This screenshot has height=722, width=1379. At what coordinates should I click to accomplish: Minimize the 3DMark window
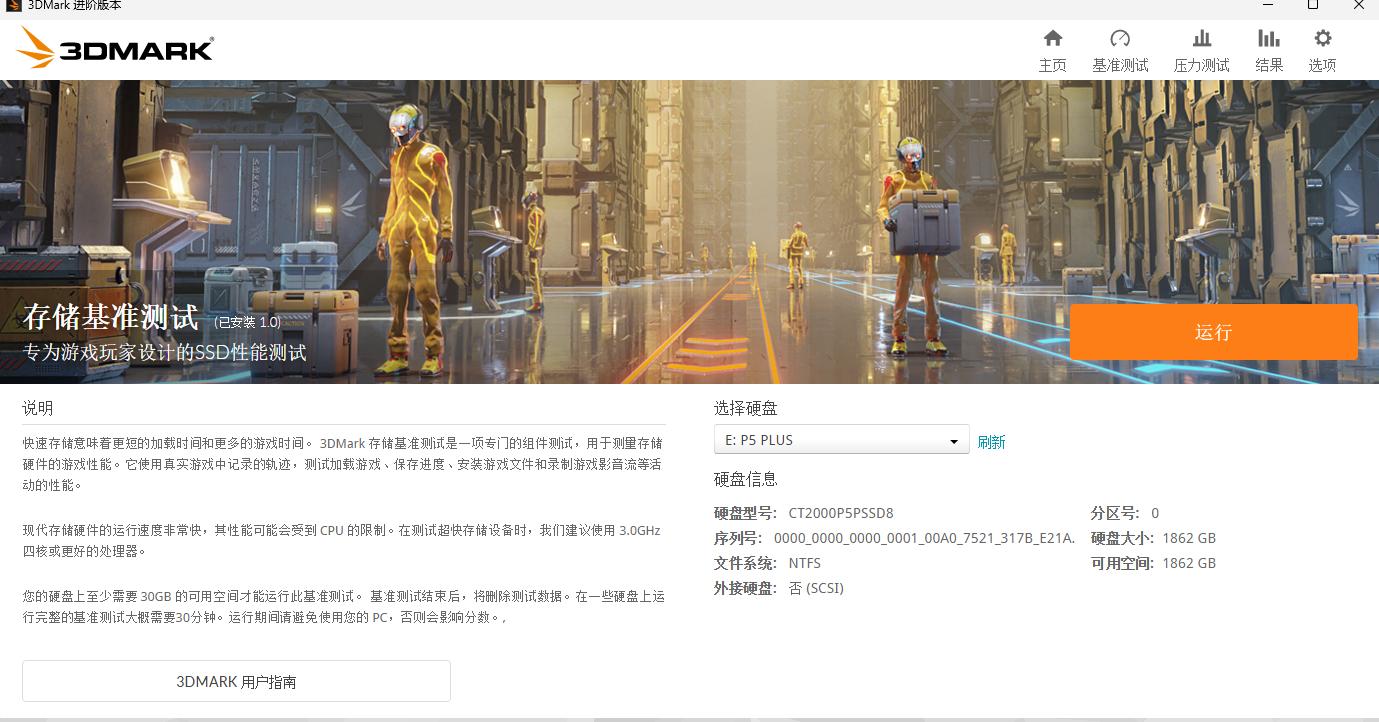click(1270, 6)
